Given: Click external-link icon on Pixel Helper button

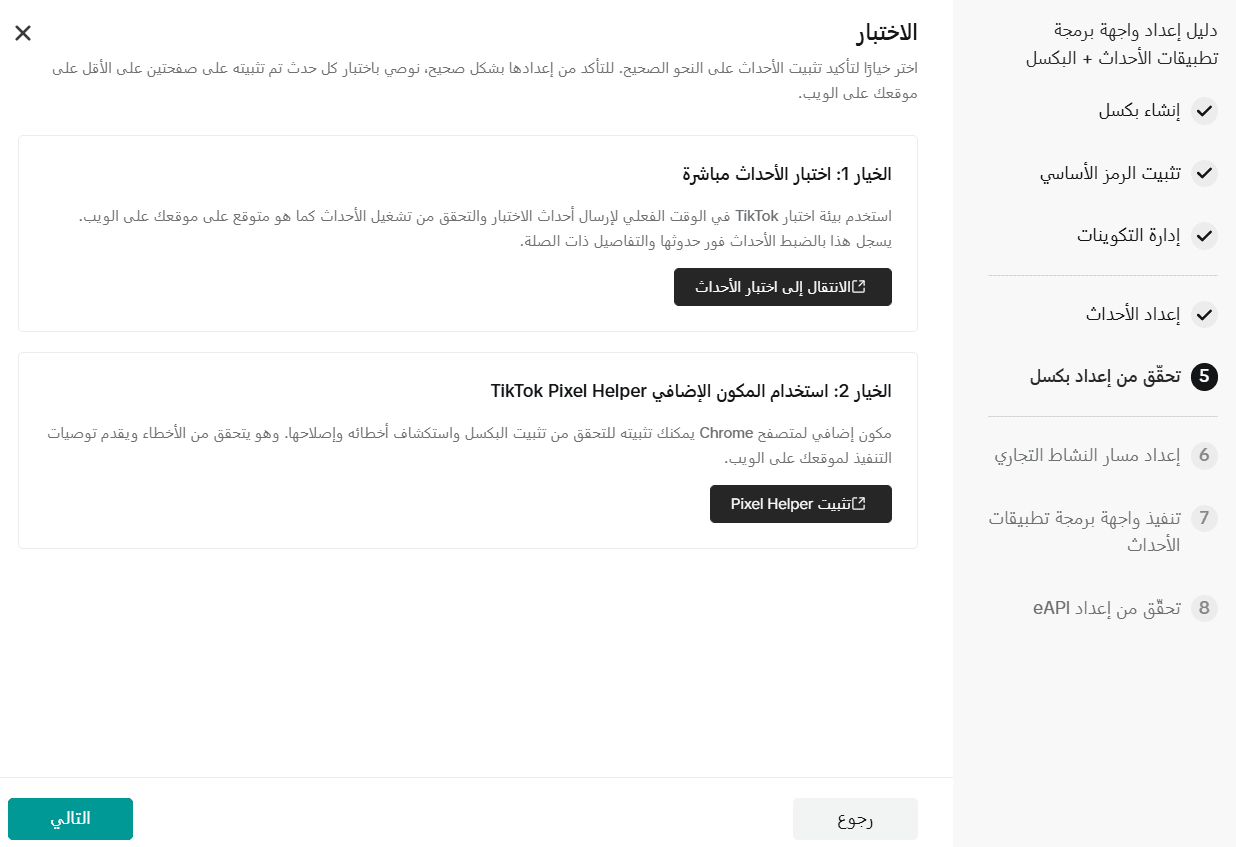Looking at the screenshot, I should pyautogui.click(x=859, y=504).
